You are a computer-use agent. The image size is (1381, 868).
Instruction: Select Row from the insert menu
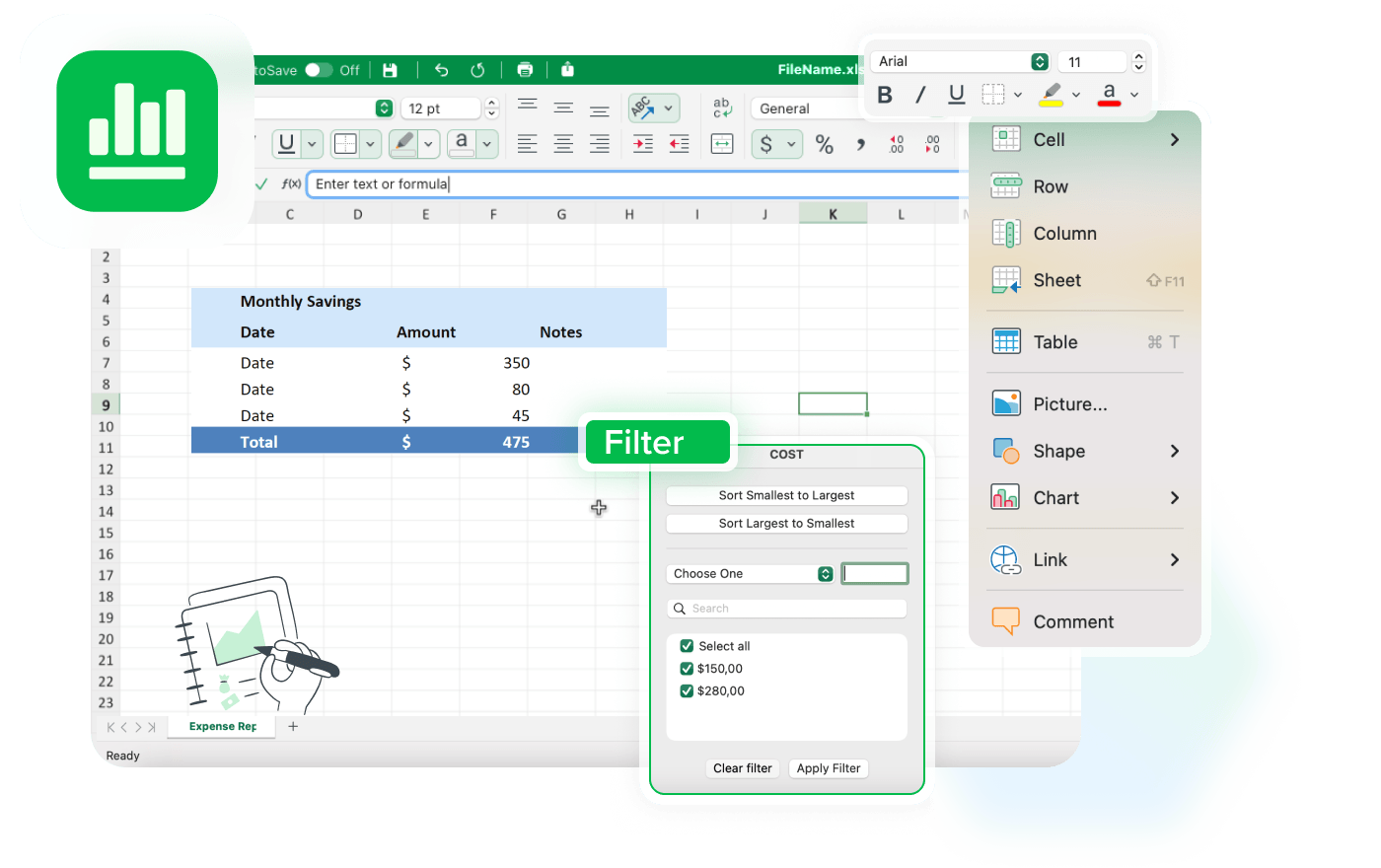click(x=1085, y=186)
